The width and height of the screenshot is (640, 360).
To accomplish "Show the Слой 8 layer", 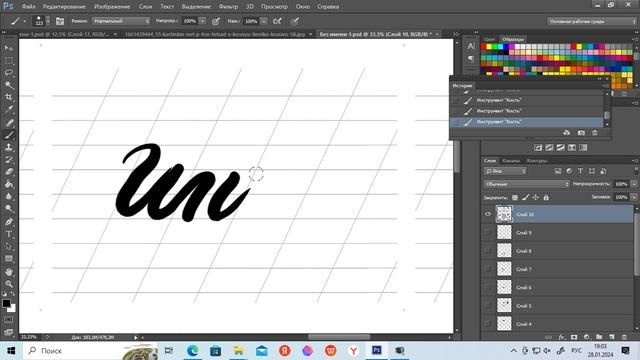I will click(x=487, y=251).
